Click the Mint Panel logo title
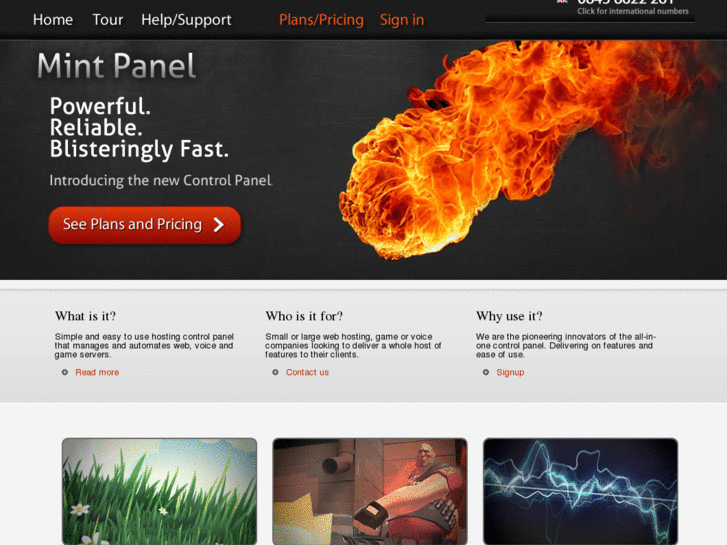This screenshot has width=727, height=545. pyautogui.click(x=116, y=66)
